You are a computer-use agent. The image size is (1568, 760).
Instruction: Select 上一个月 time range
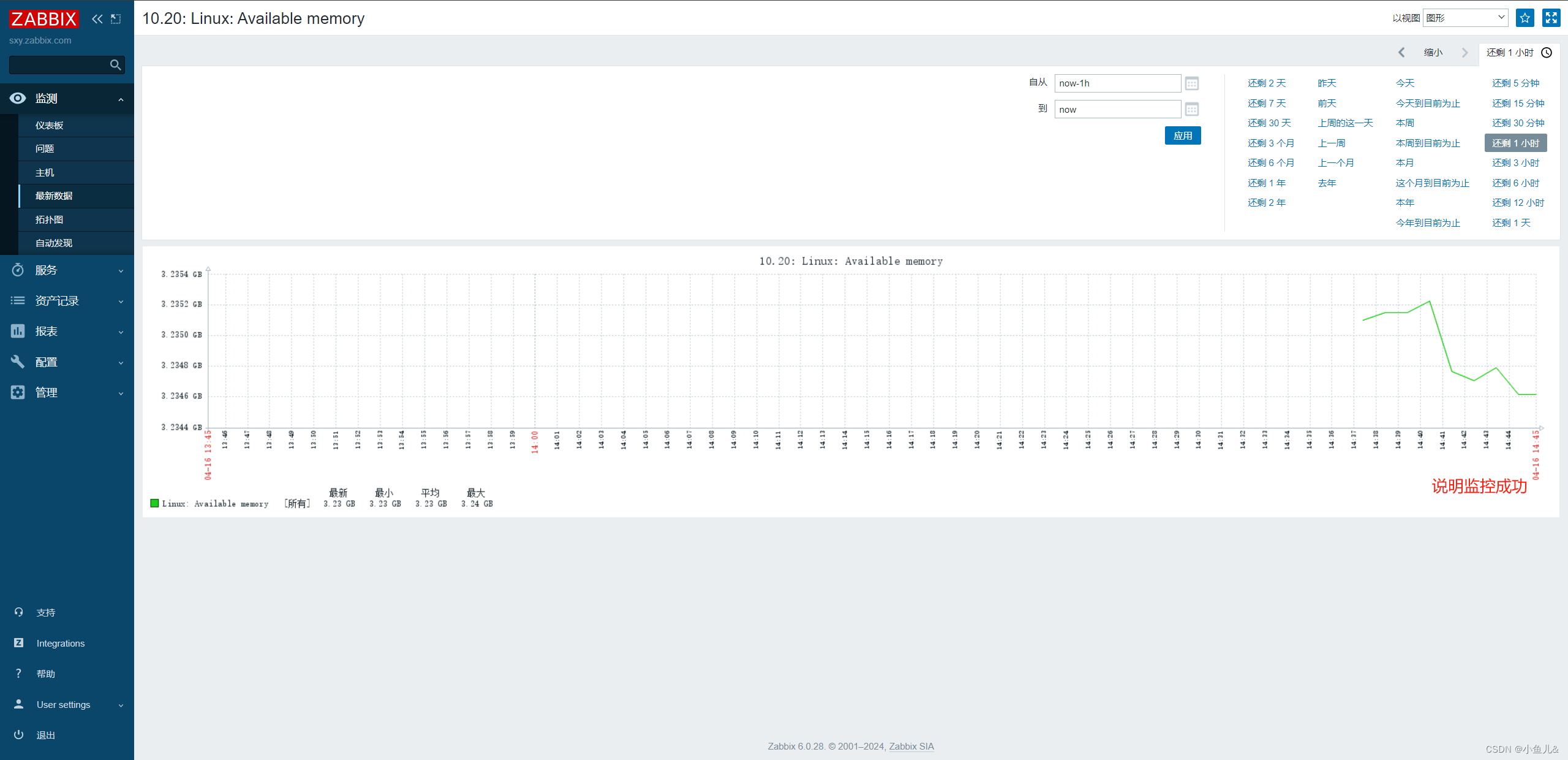click(x=1336, y=163)
